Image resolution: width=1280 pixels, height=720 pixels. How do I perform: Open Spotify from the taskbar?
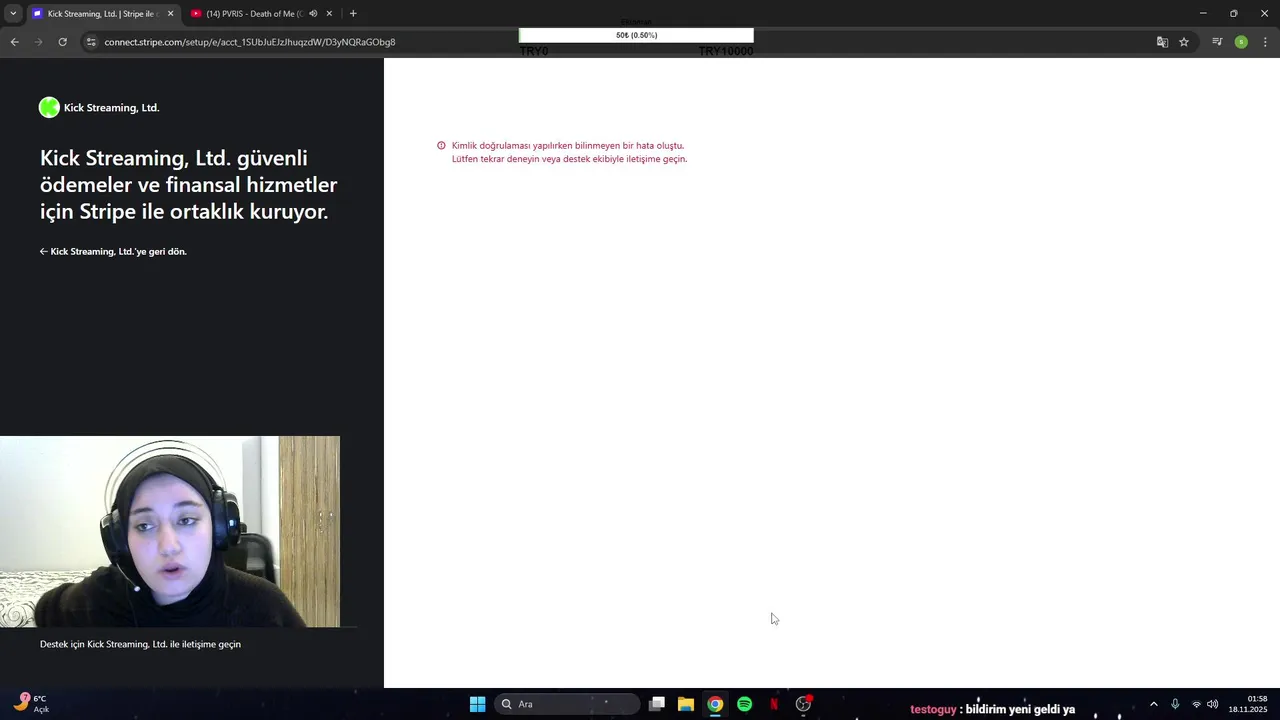tap(744, 704)
